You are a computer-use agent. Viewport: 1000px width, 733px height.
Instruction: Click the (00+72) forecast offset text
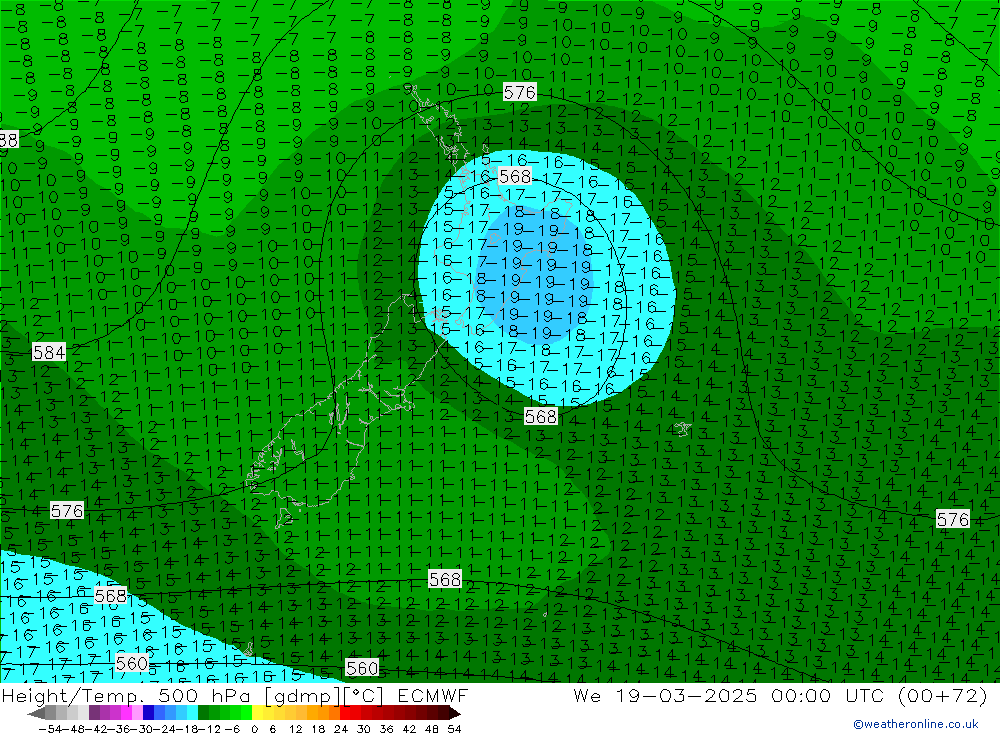click(x=942, y=696)
